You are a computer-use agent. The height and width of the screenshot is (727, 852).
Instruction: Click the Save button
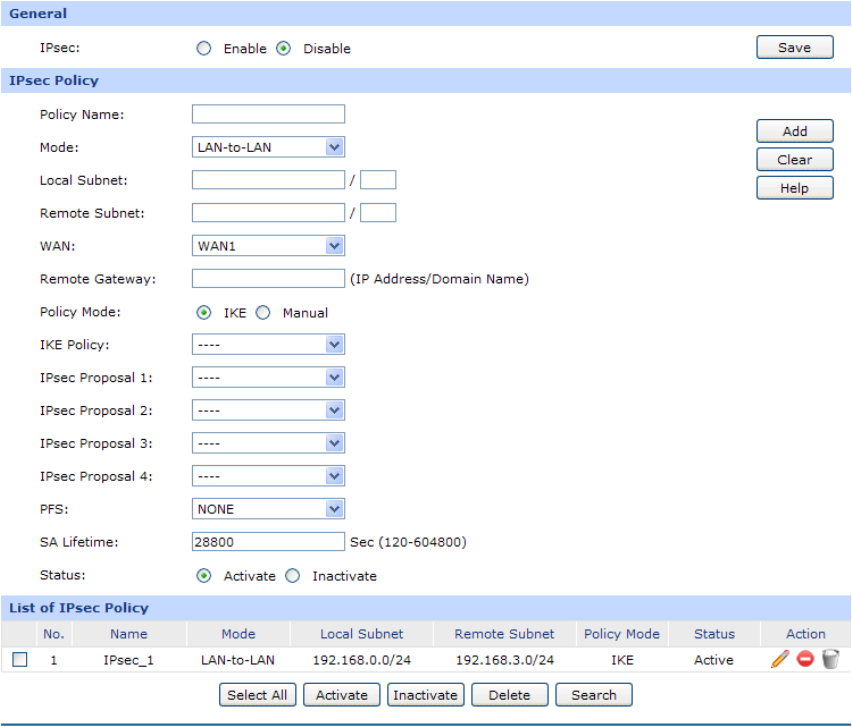[x=794, y=47]
